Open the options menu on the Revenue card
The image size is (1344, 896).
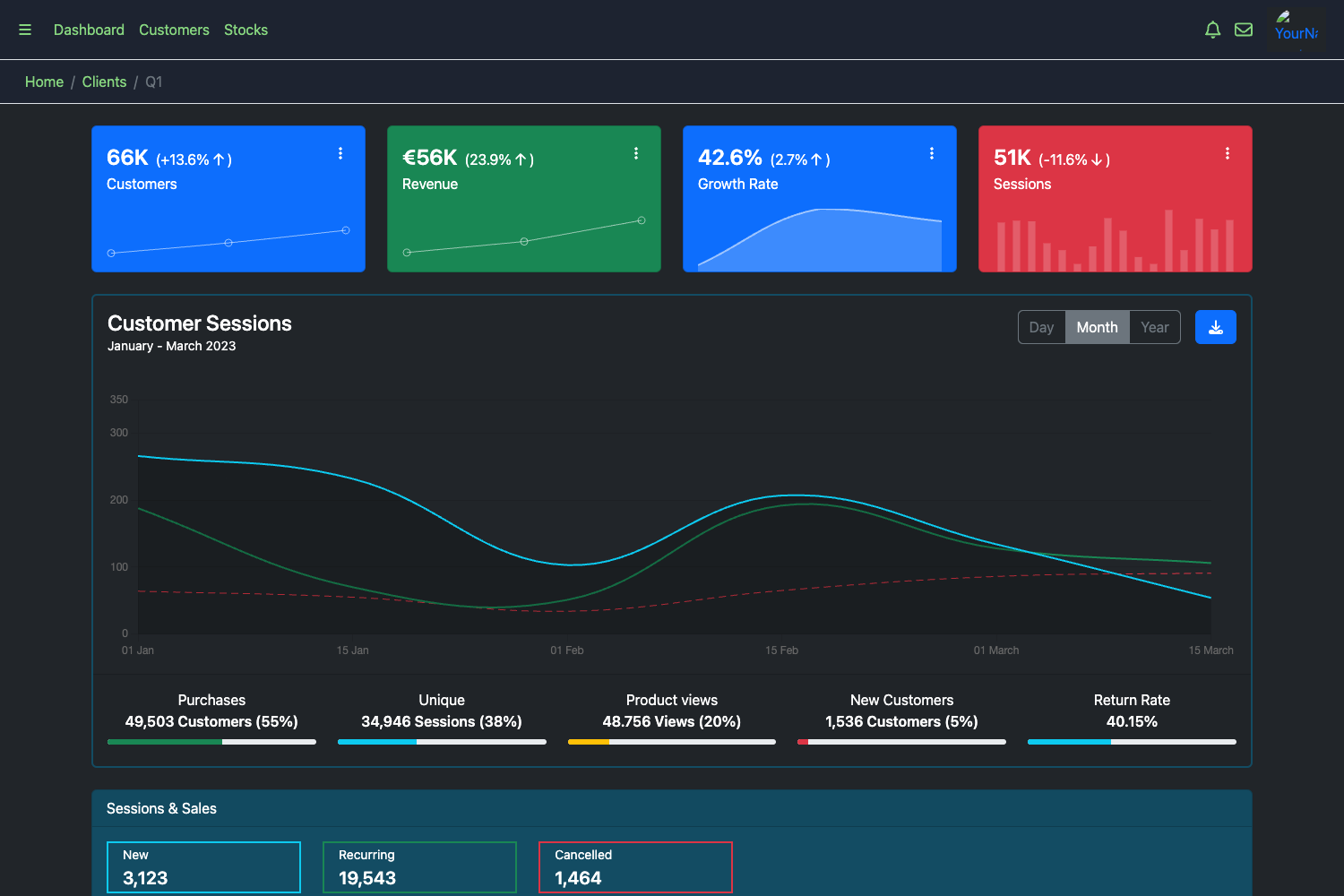pyautogui.click(x=636, y=152)
